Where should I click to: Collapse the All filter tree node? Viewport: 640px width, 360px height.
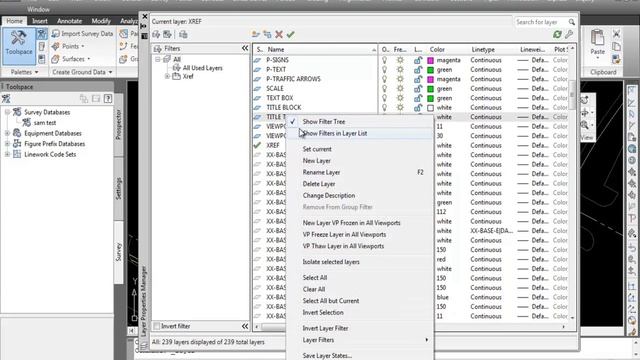click(x=158, y=60)
